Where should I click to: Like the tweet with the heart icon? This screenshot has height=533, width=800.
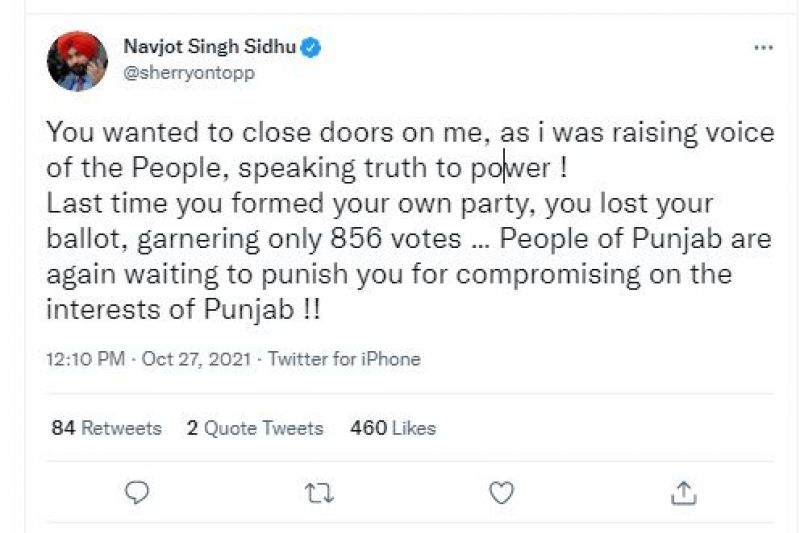coord(501,491)
